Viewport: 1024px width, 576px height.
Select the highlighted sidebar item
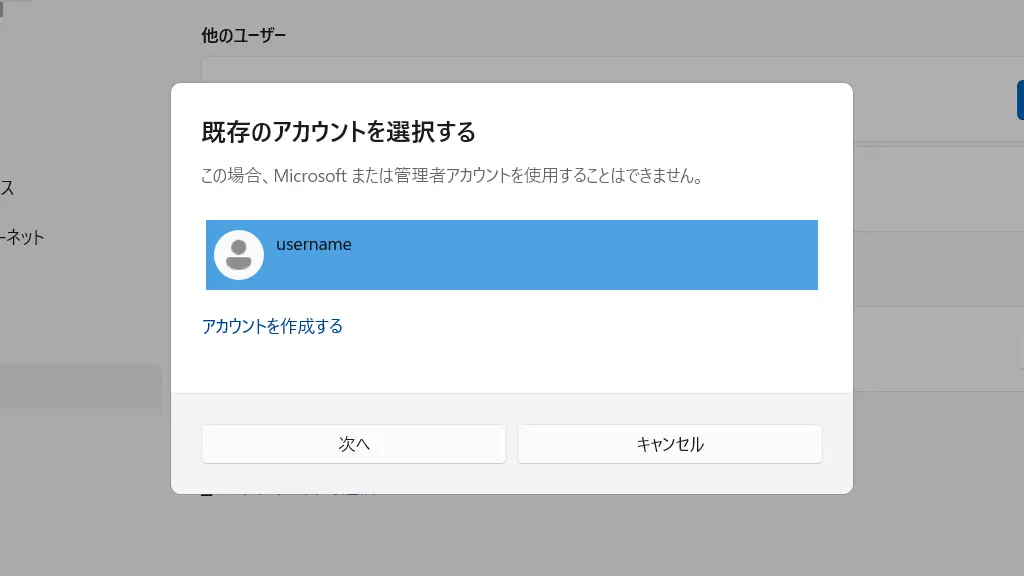80,386
